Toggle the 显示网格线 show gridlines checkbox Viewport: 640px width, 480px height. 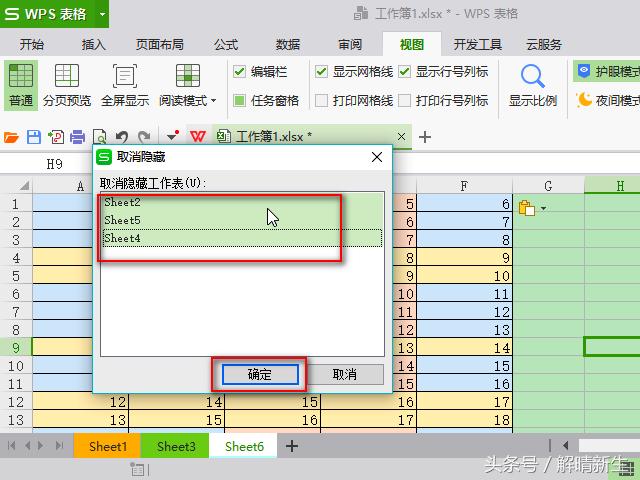pos(321,72)
